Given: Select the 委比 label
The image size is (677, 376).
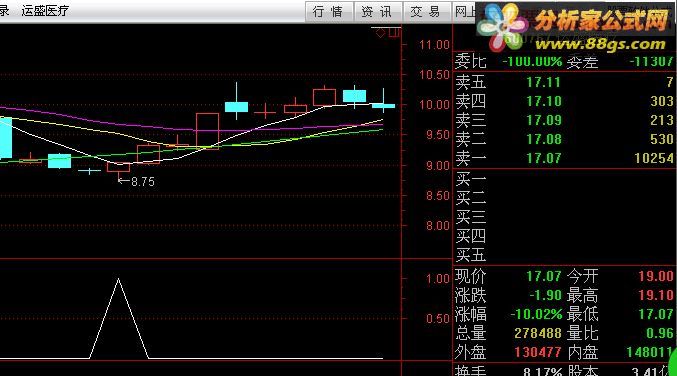Looking at the screenshot, I should click(470, 61).
